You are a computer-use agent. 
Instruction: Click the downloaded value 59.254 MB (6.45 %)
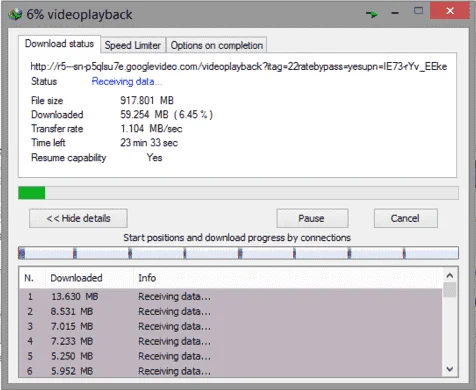[x=166, y=115]
